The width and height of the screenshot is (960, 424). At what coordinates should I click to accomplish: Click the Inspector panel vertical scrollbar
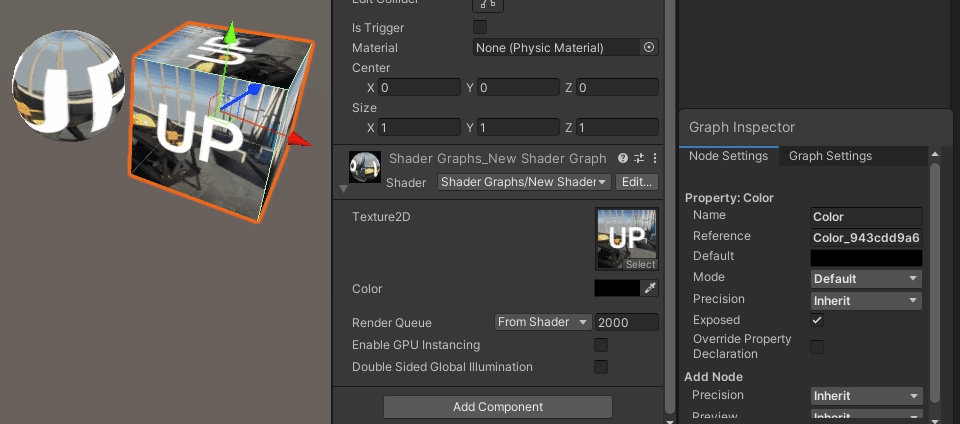coord(669,206)
